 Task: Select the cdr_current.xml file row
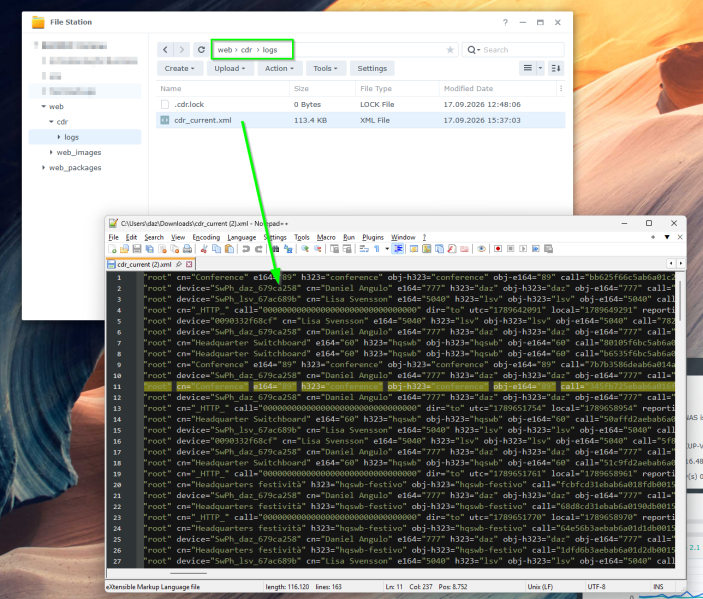(x=360, y=120)
